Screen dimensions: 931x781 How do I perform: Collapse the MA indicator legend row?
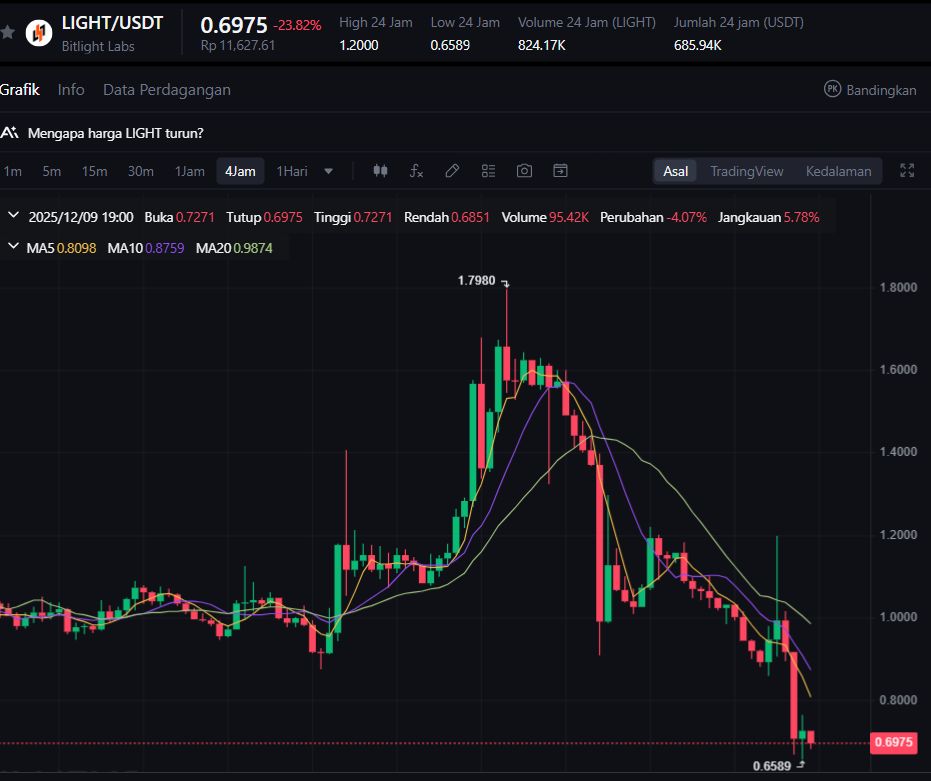tap(14, 247)
